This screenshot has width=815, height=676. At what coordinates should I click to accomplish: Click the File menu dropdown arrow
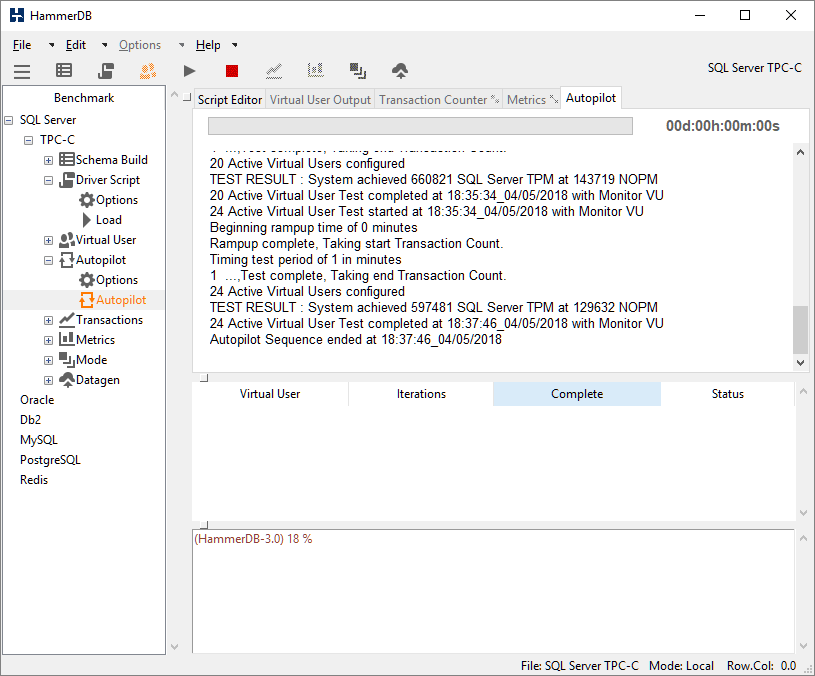click(x=51, y=45)
